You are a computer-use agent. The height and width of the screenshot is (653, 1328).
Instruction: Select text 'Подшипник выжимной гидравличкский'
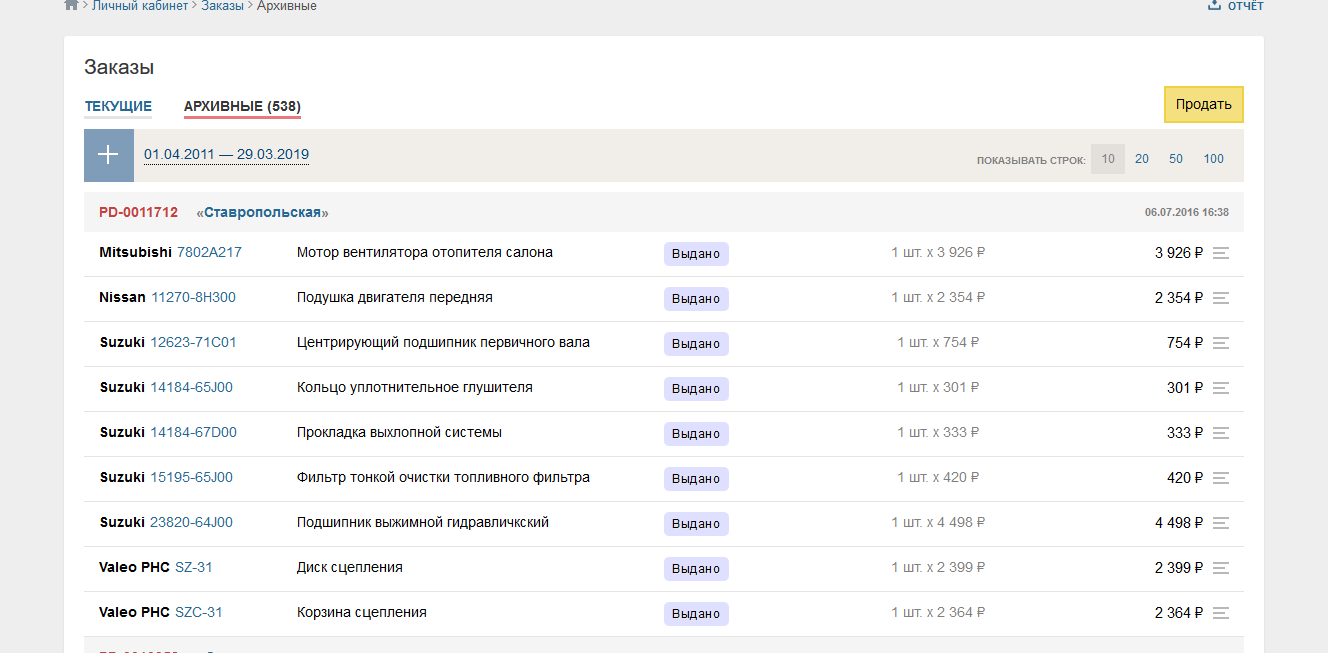tap(423, 522)
